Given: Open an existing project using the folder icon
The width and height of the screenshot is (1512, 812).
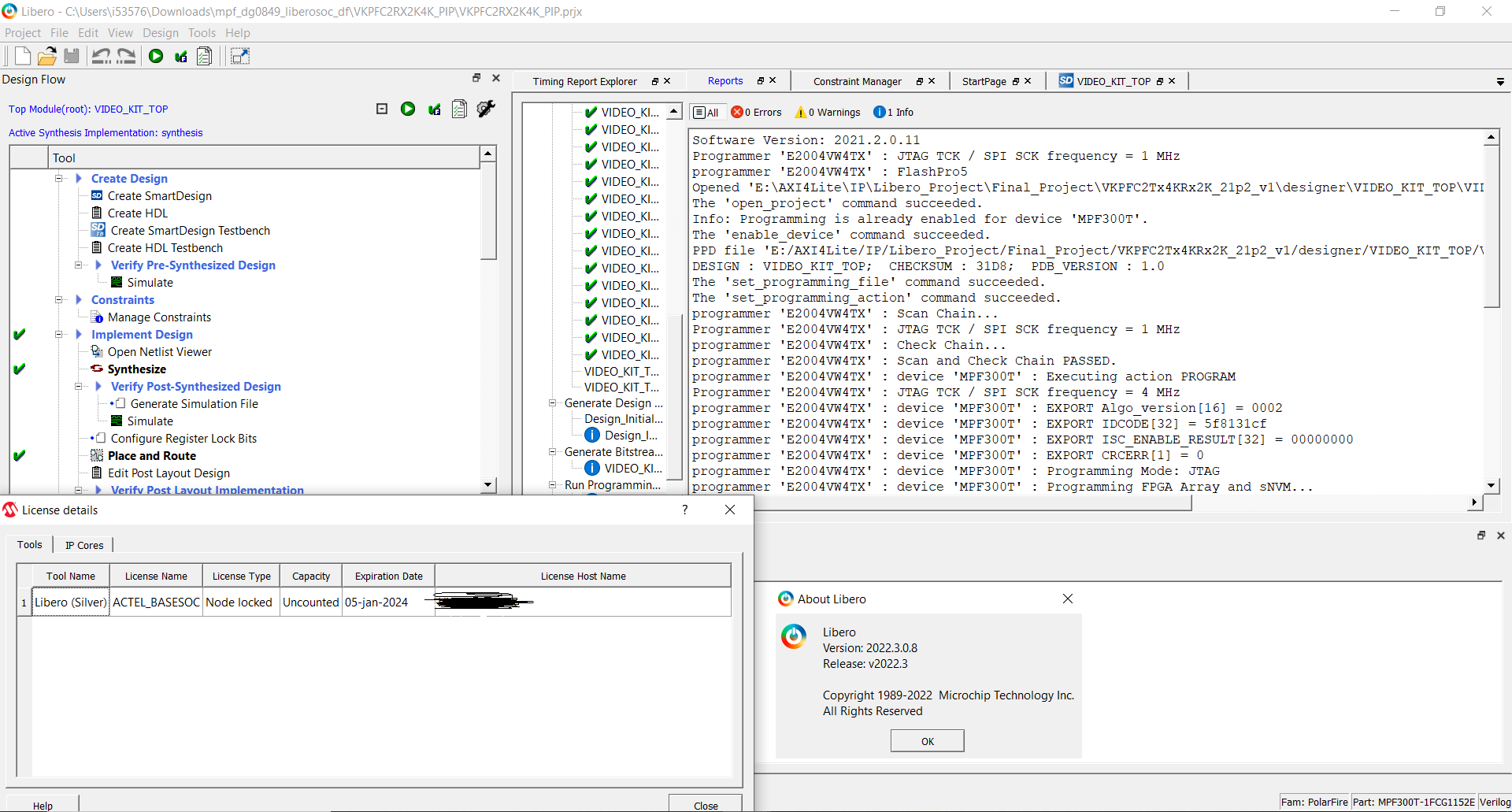Looking at the screenshot, I should coord(46,55).
